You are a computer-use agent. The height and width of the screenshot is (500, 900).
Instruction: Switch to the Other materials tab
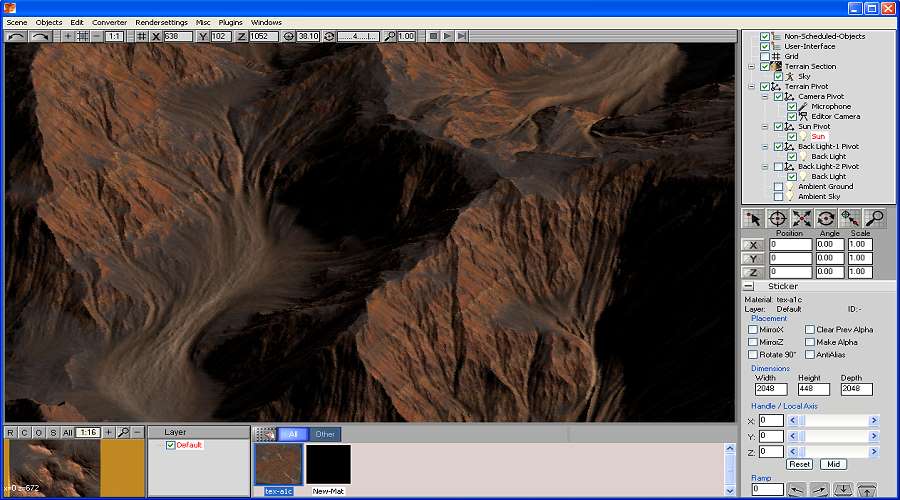[x=325, y=434]
